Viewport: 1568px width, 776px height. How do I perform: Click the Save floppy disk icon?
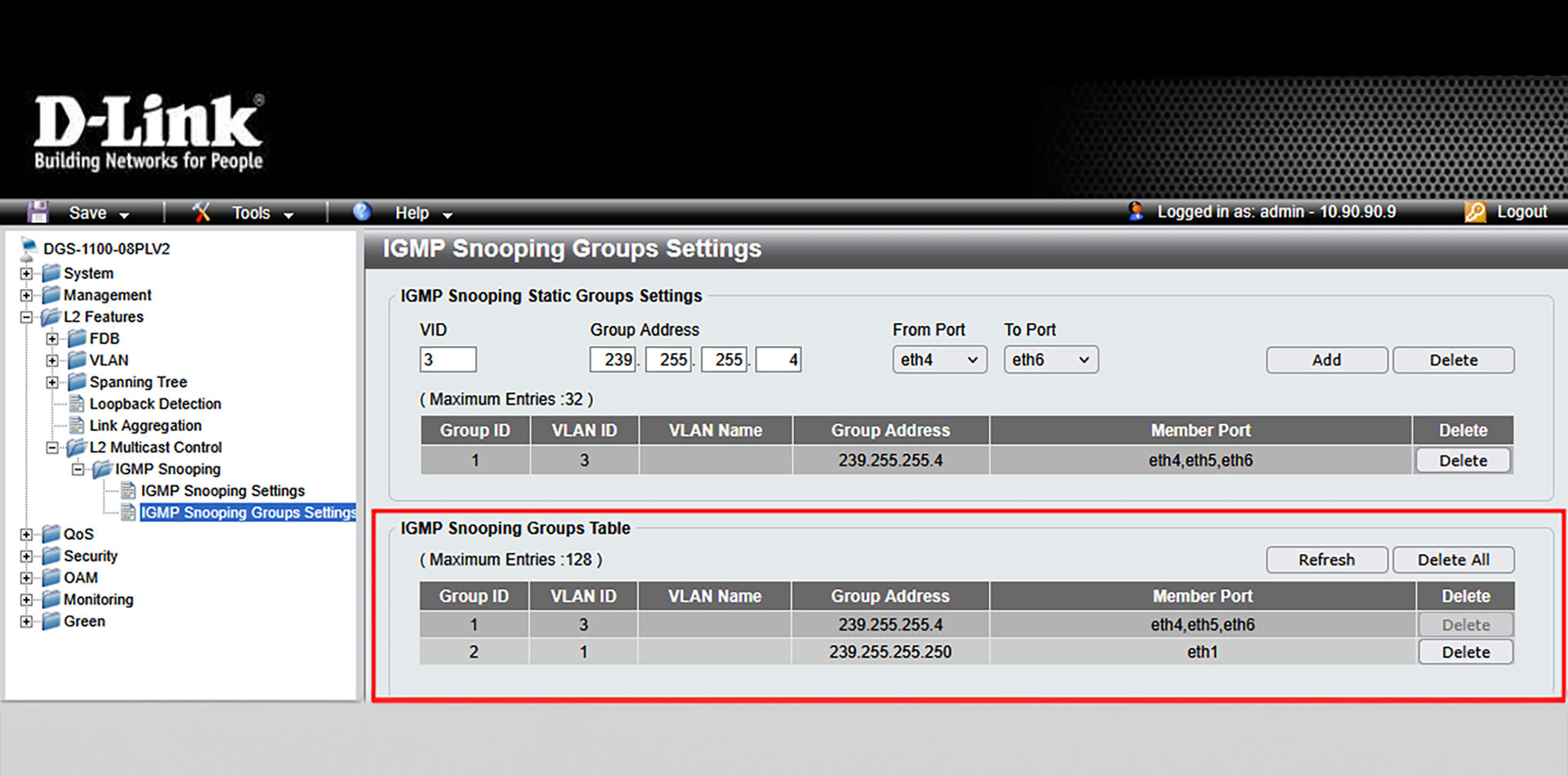38,212
